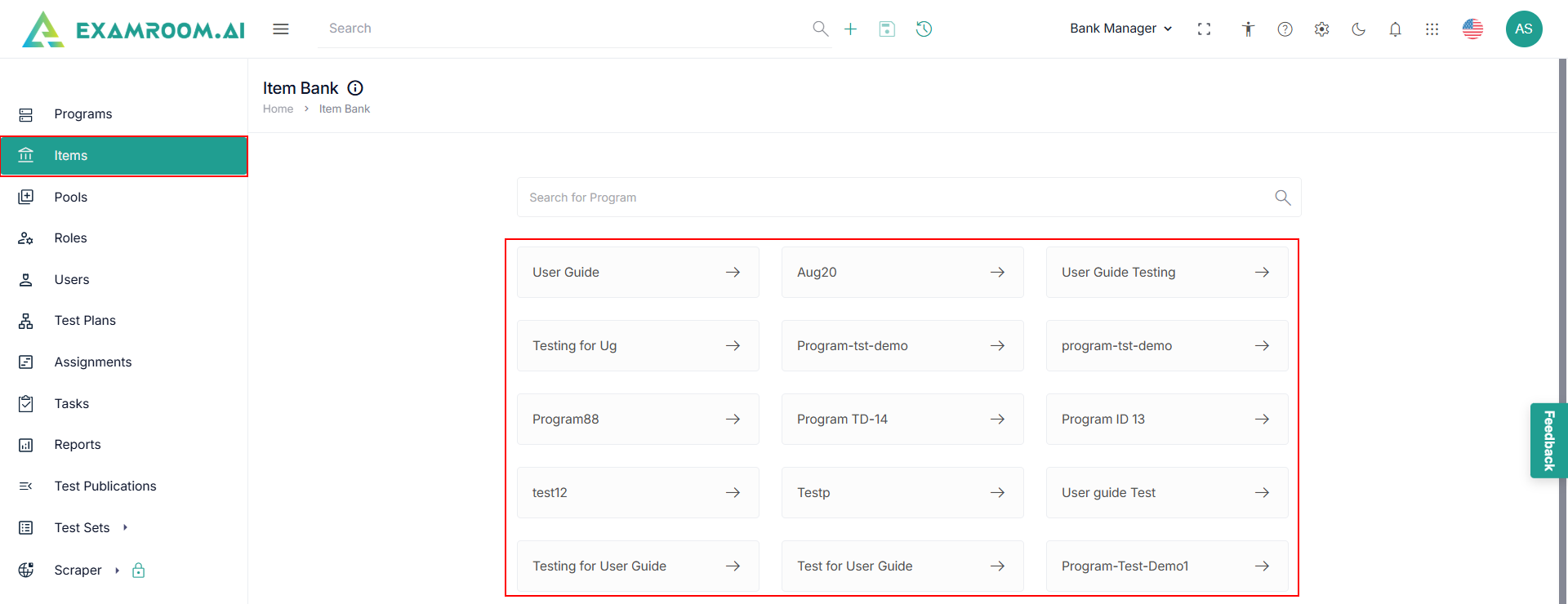Go to Pools in the sidebar
This screenshot has height=604, width=1568.
(x=71, y=197)
